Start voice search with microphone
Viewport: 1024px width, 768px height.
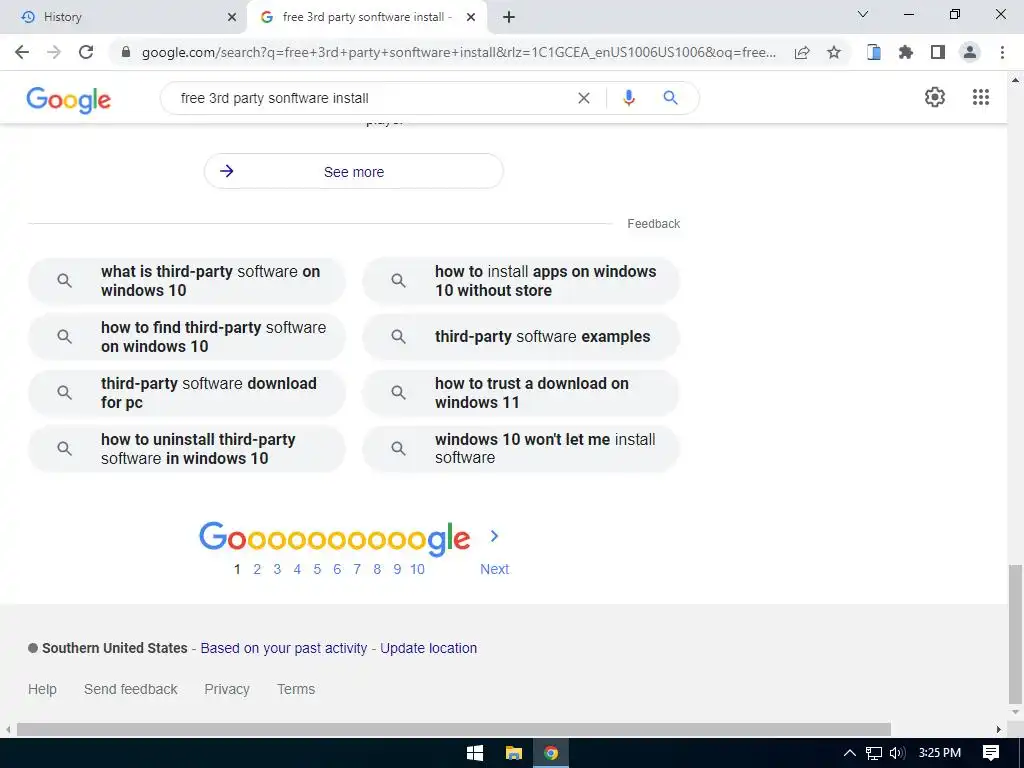click(629, 98)
